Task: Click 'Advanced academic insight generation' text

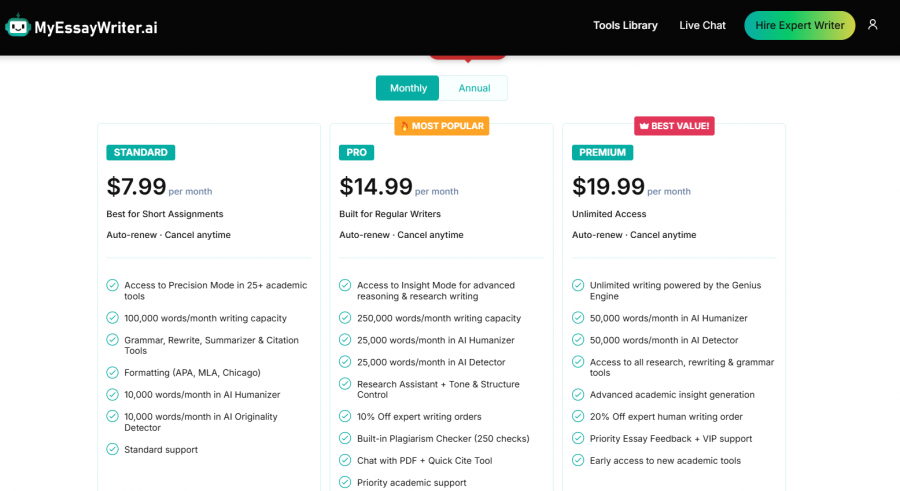Action: (x=672, y=395)
